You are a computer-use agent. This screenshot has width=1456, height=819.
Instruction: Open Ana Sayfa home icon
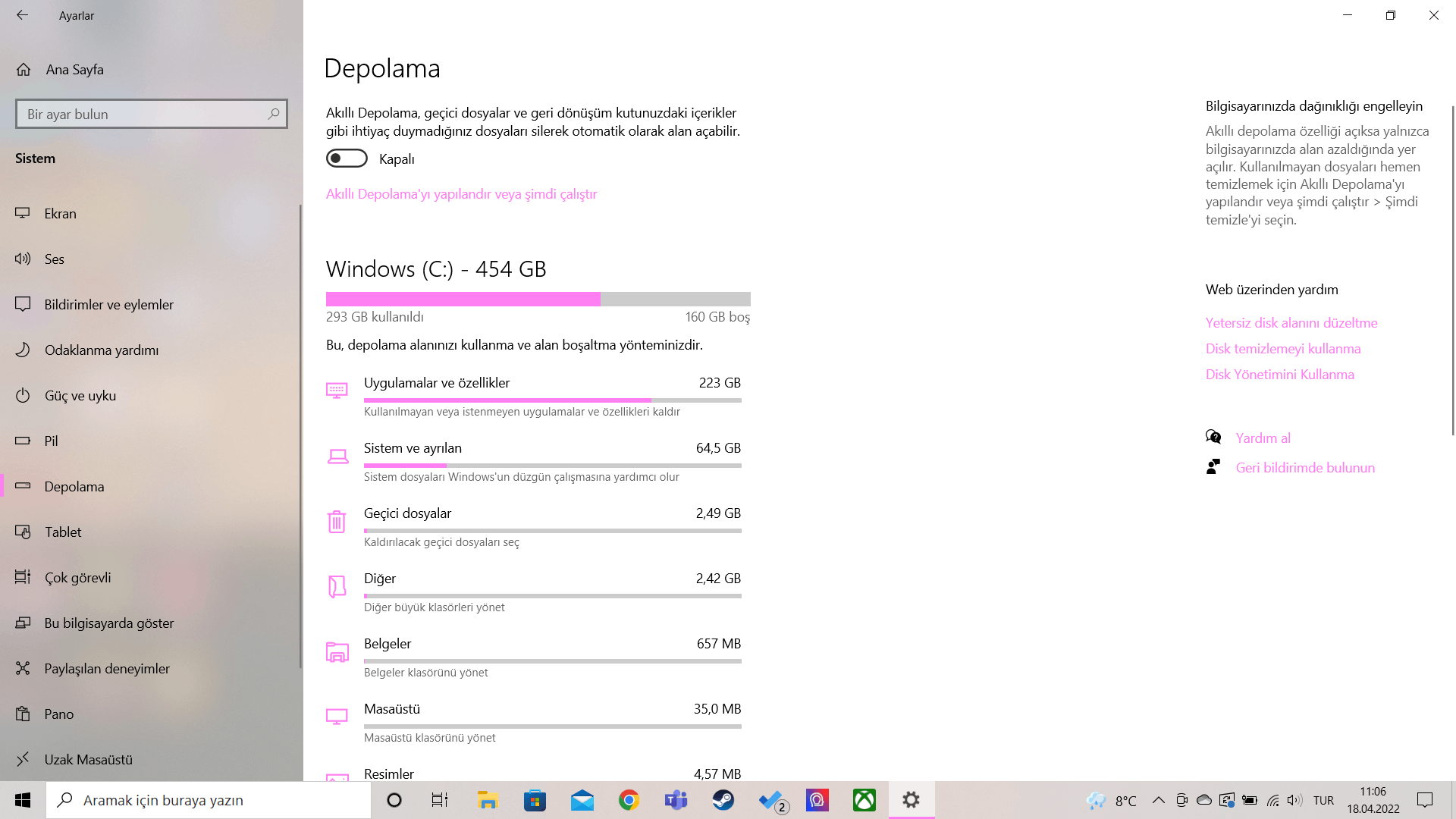tap(24, 70)
